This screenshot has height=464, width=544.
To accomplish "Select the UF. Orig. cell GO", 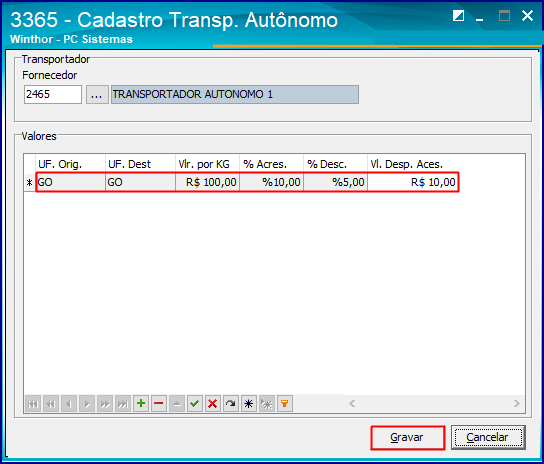I will pyautogui.click(x=70, y=182).
